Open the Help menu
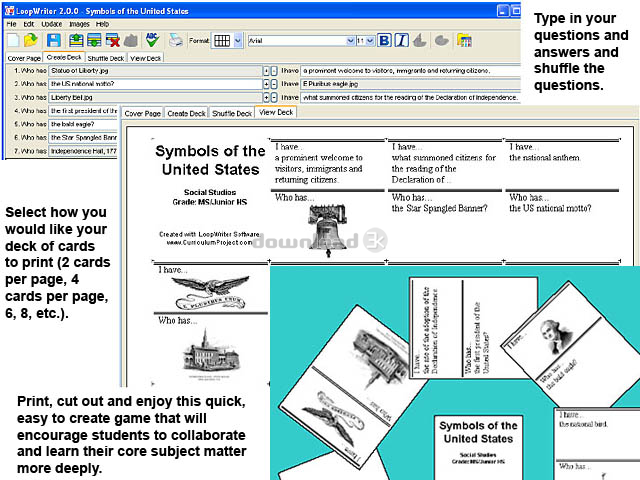The image size is (640, 480). (x=102, y=24)
